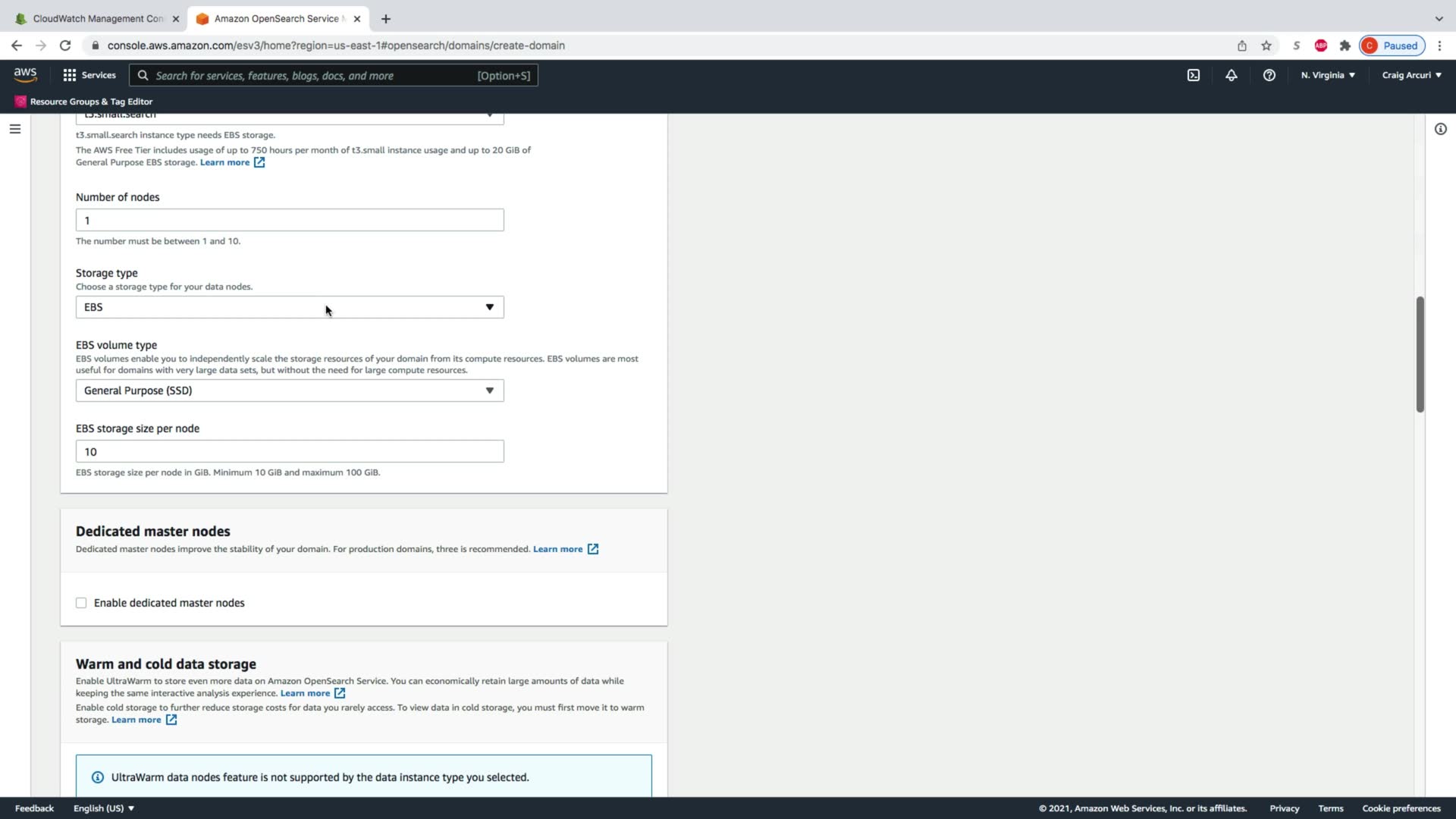Click the Feedback button in footer
Image resolution: width=1456 pixels, height=819 pixels.
click(x=34, y=808)
